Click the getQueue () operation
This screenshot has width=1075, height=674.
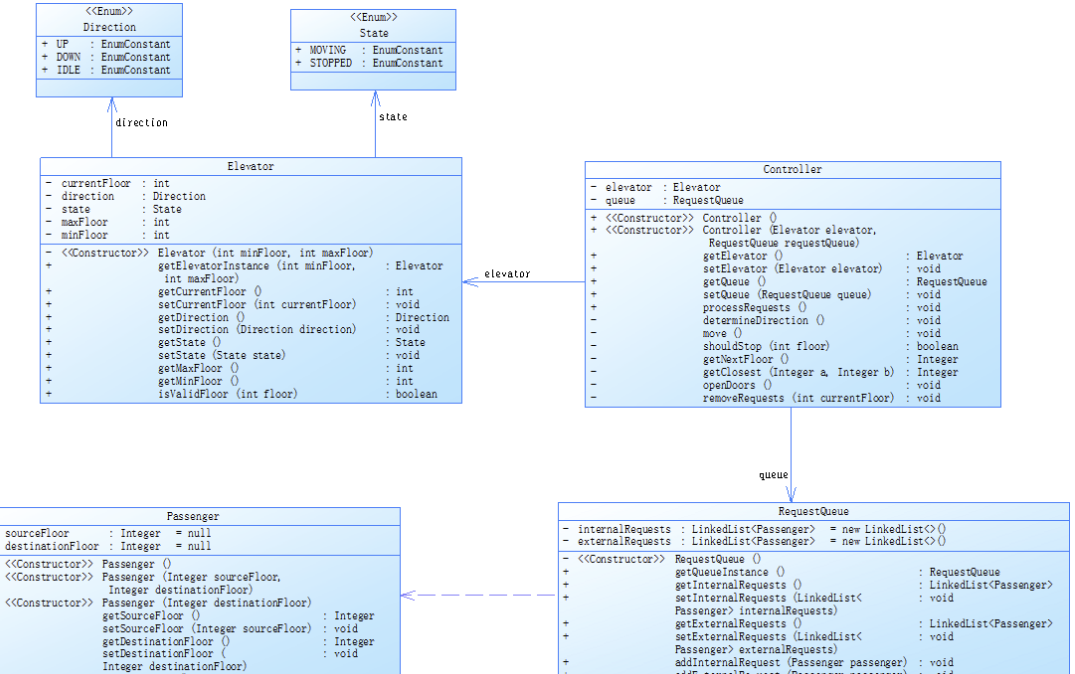click(x=789, y=282)
